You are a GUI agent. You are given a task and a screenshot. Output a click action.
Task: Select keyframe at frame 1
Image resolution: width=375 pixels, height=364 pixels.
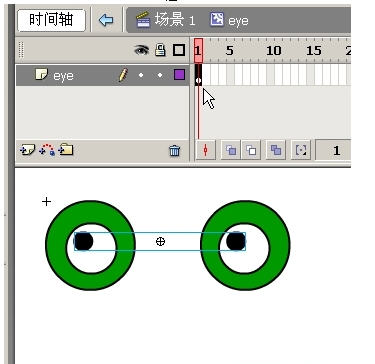198,75
